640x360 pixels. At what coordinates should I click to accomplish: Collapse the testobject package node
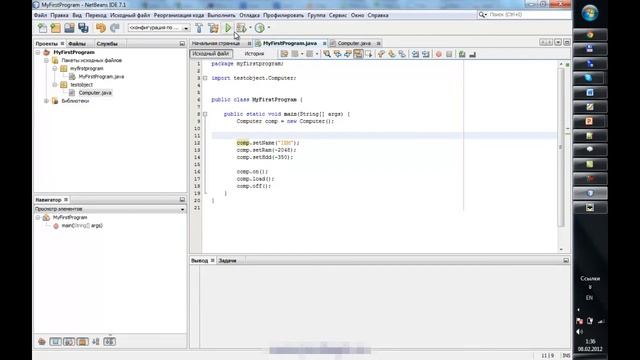pyautogui.click(x=55, y=84)
